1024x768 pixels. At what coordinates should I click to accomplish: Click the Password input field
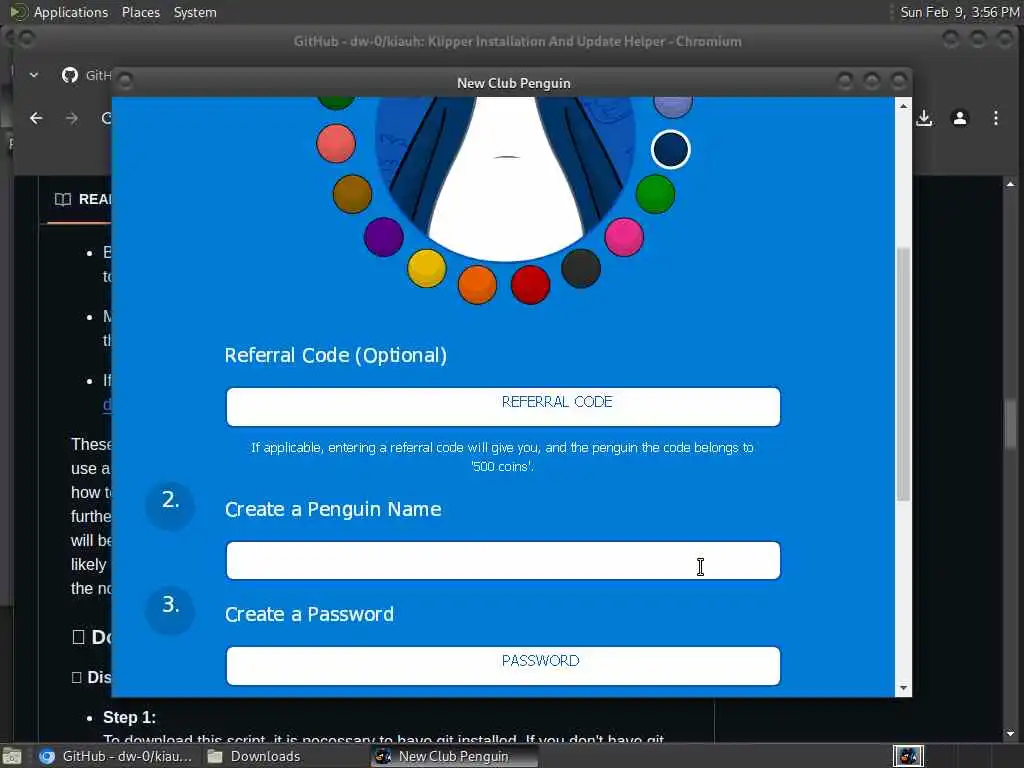point(503,665)
